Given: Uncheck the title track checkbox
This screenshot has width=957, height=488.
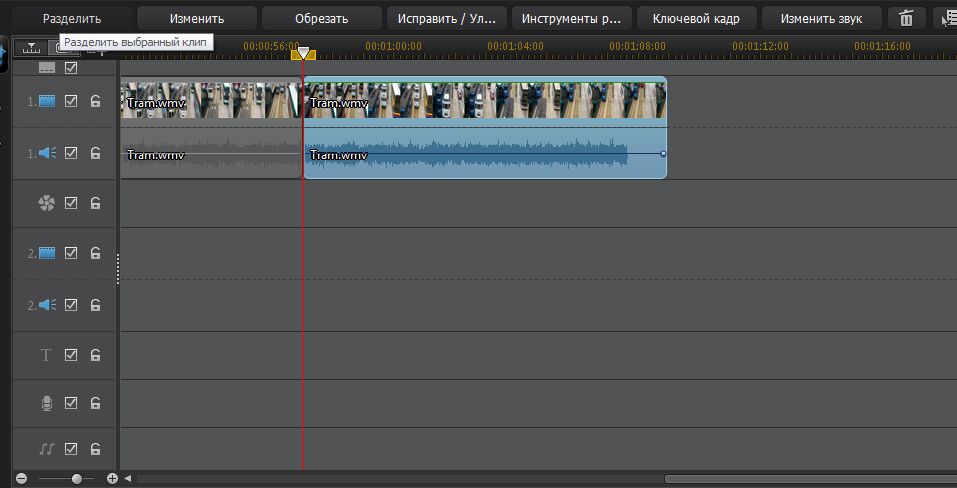Looking at the screenshot, I should coord(71,355).
